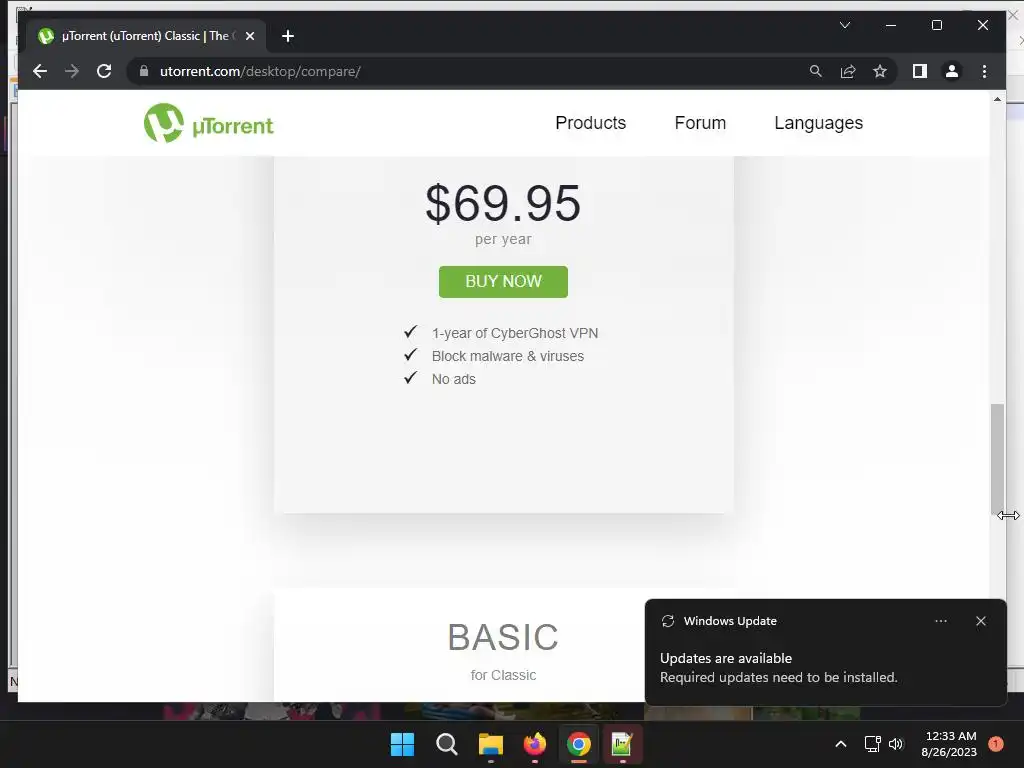This screenshot has width=1024, height=768.
Task: Launch Firefox from the taskbar
Action: coord(535,744)
